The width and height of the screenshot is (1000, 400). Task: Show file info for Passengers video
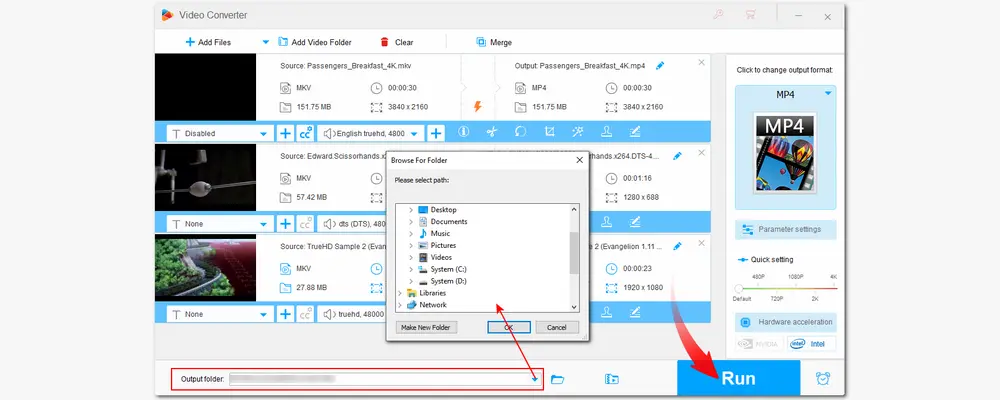pos(463,133)
